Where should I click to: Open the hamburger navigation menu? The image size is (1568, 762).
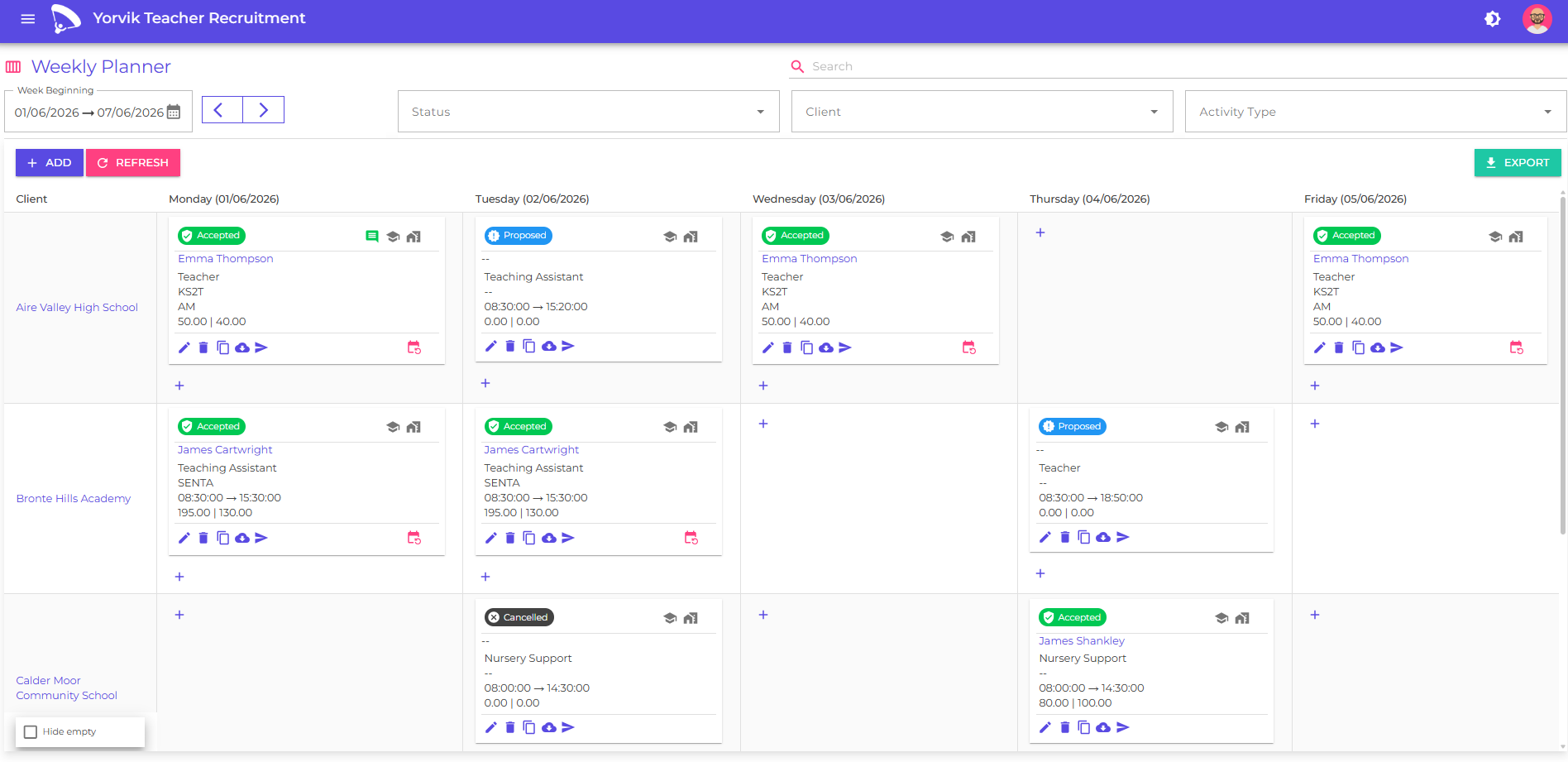(x=28, y=18)
